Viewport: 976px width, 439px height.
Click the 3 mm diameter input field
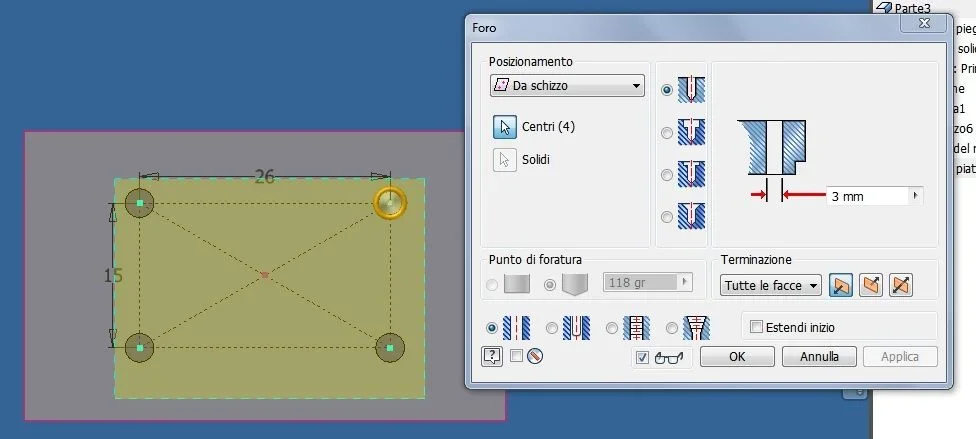coord(868,196)
